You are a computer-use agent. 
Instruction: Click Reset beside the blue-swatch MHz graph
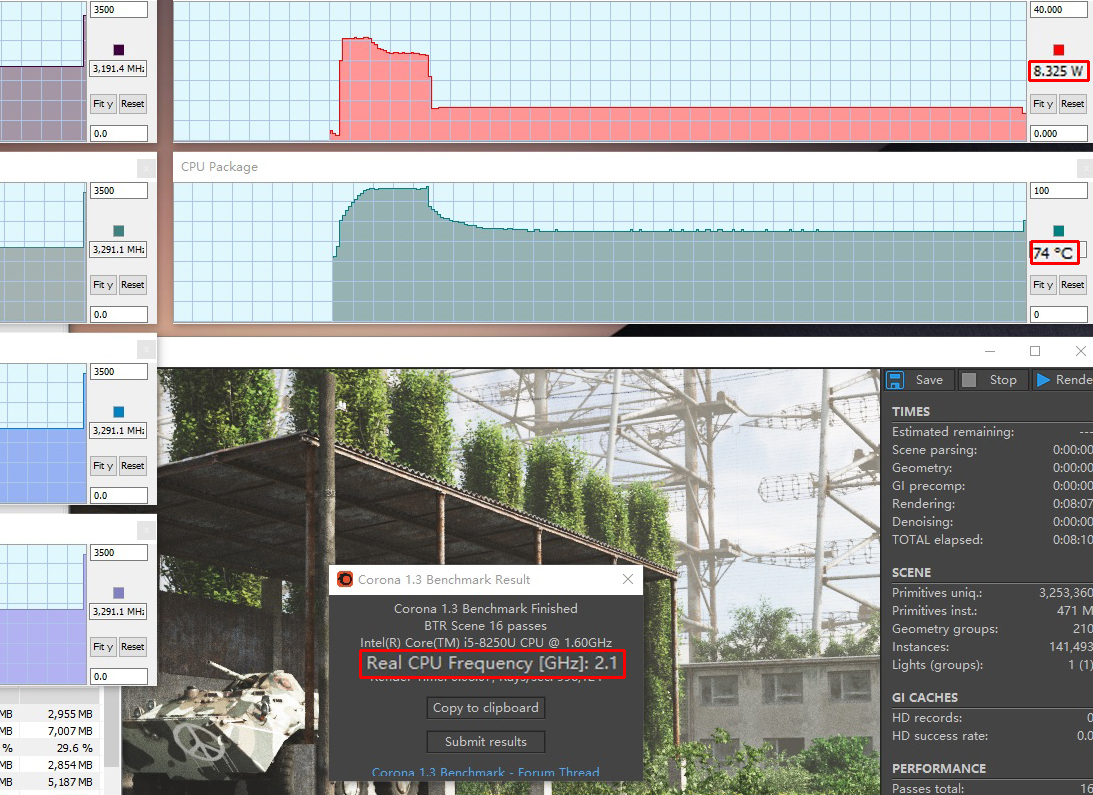click(x=132, y=466)
